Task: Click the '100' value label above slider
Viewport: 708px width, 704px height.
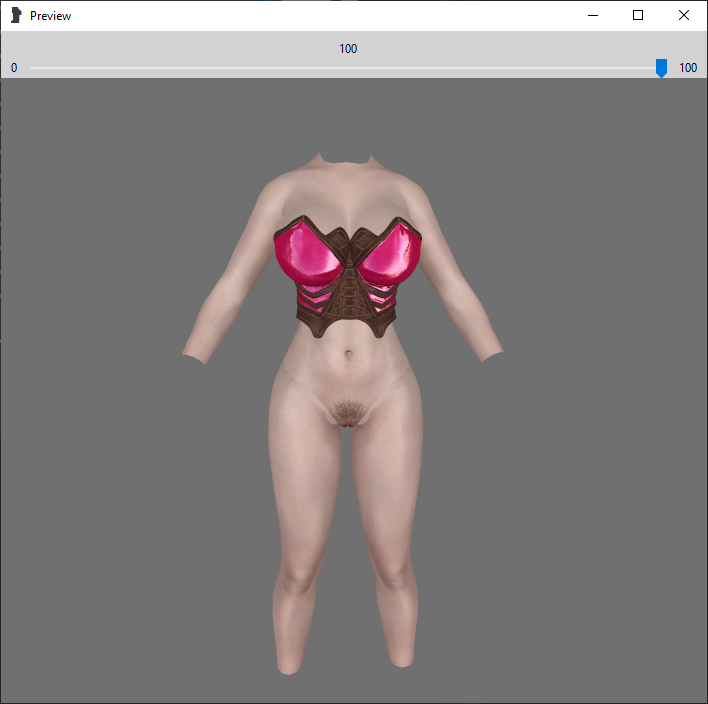Action: point(348,49)
